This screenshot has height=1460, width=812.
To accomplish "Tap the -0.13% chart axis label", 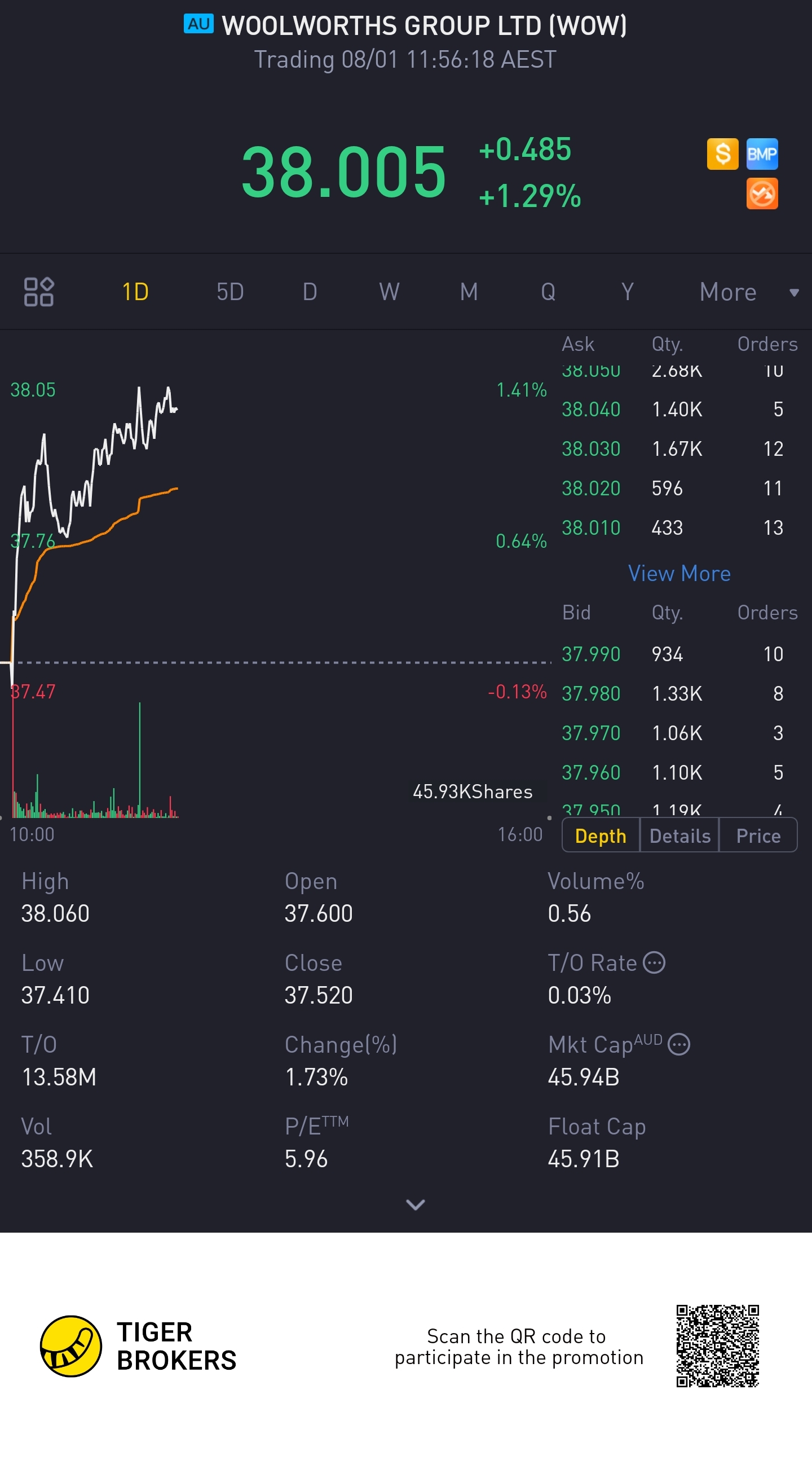I will (x=517, y=692).
